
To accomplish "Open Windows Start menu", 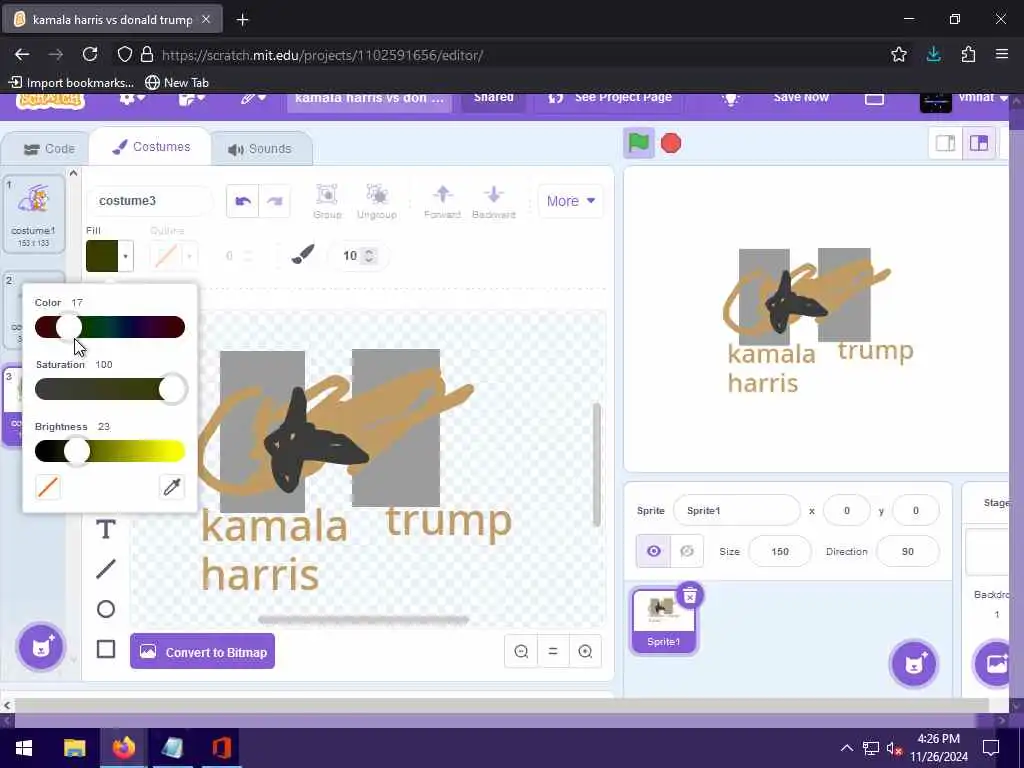I will coord(24,748).
